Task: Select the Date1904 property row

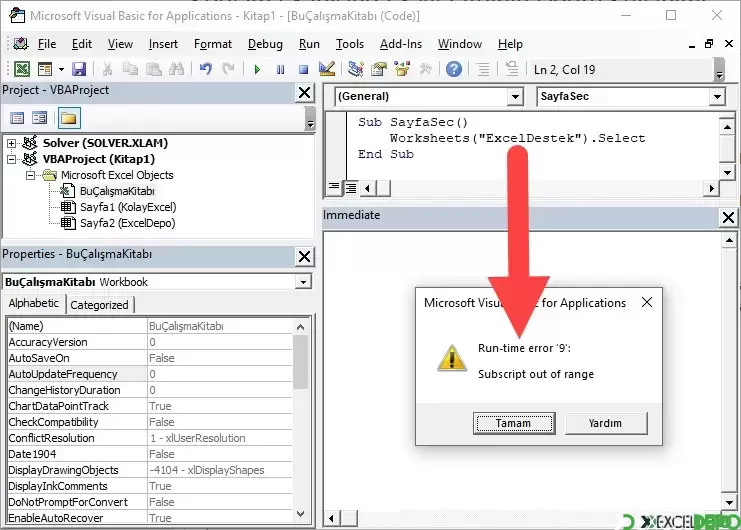Action: click(150, 454)
